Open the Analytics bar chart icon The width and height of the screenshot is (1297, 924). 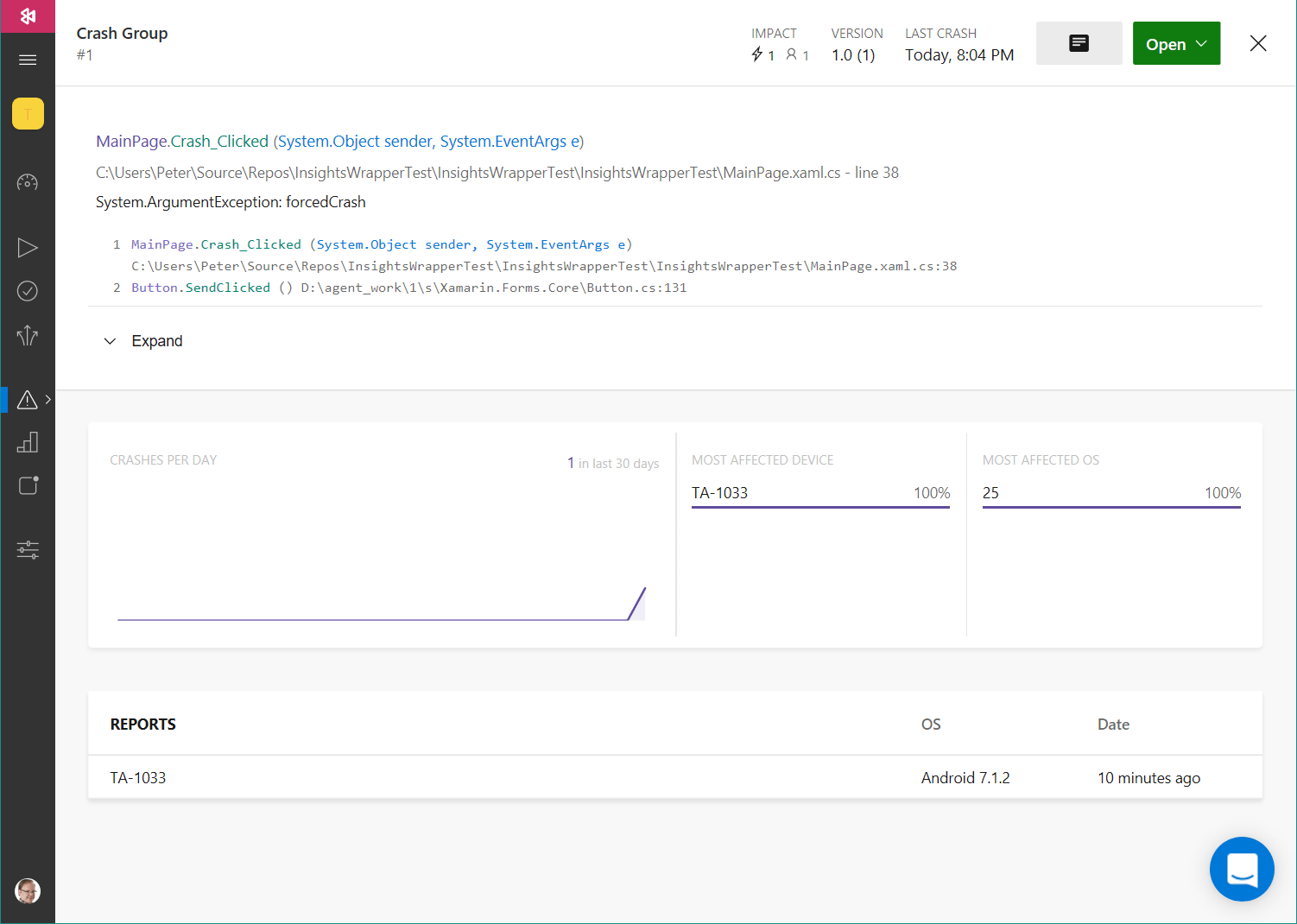pos(28,443)
